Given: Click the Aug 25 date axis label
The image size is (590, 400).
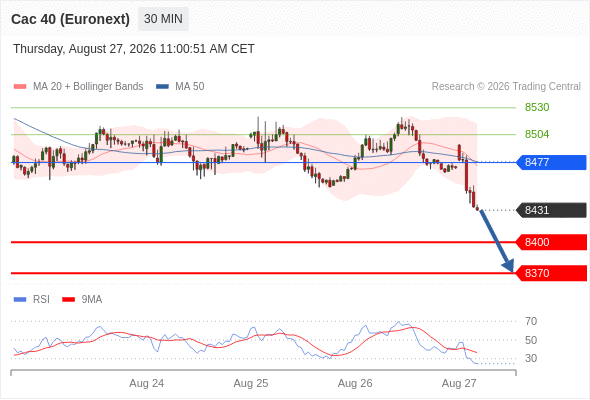Looking at the screenshot, I should click(x=251, y=383).
